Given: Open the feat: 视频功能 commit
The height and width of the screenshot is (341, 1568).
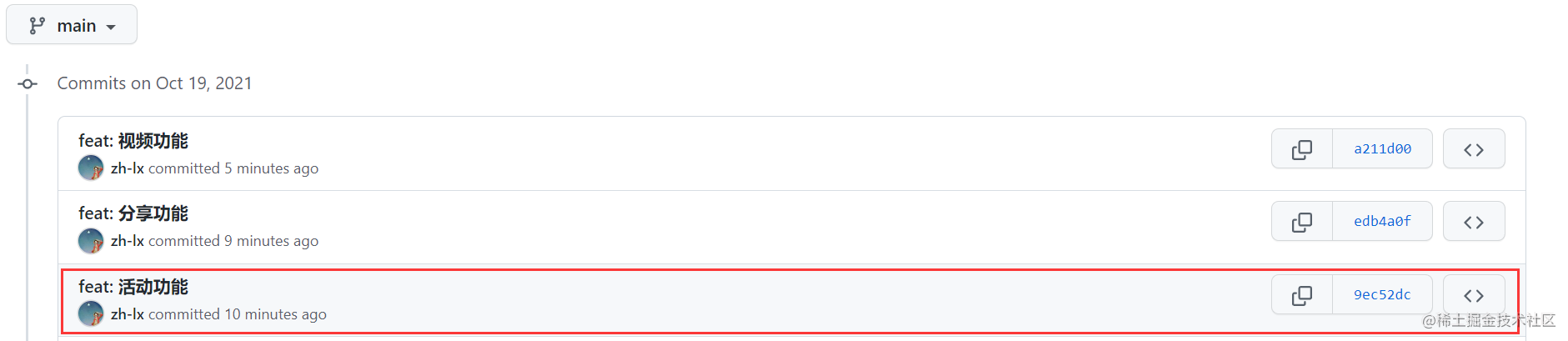Looking at the screenshot, I should pos(133,141).
